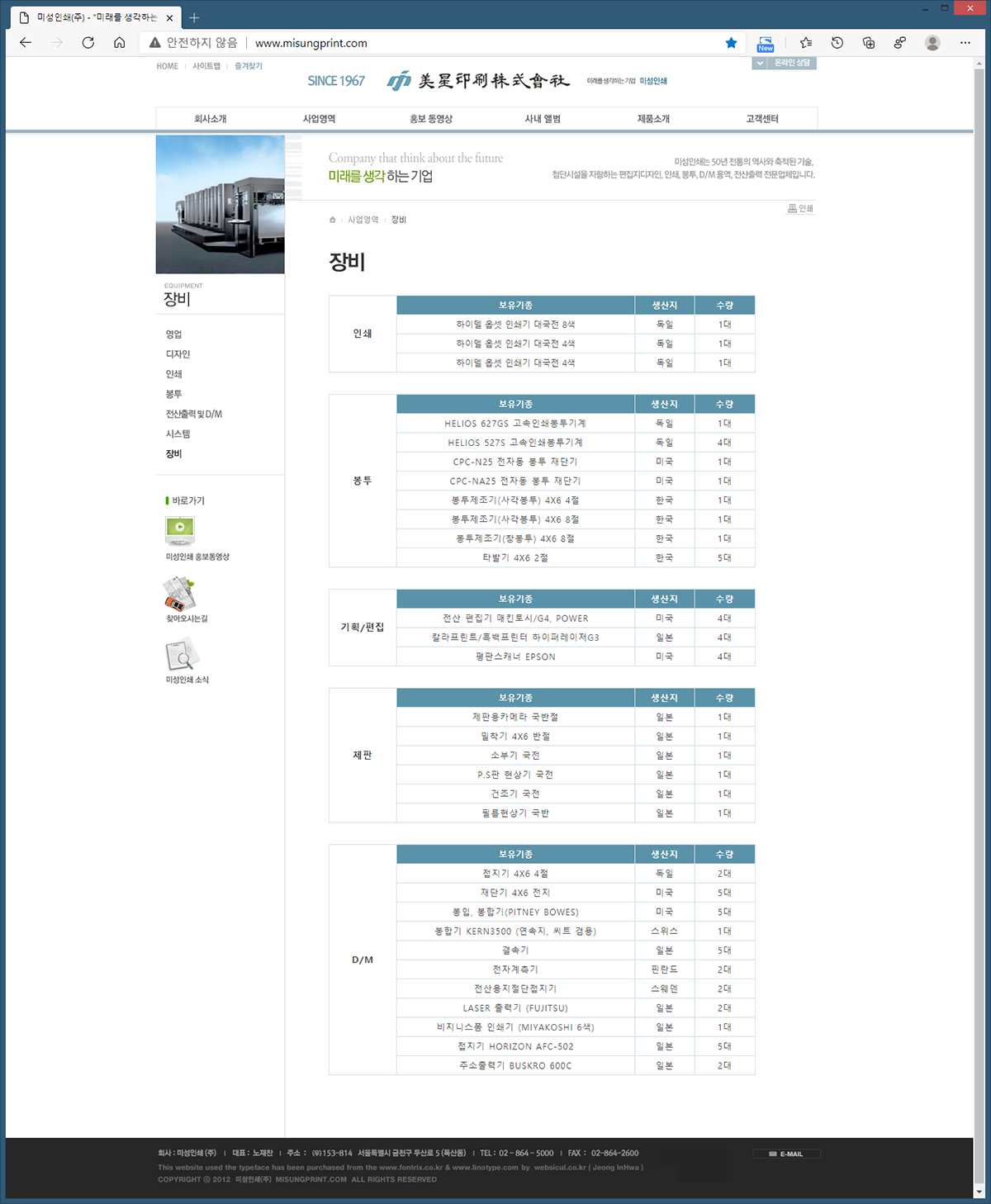Viewport: 991px width, 1204px height.
Task: Click the 사이트맵 link at top
Action: point(206,66)
